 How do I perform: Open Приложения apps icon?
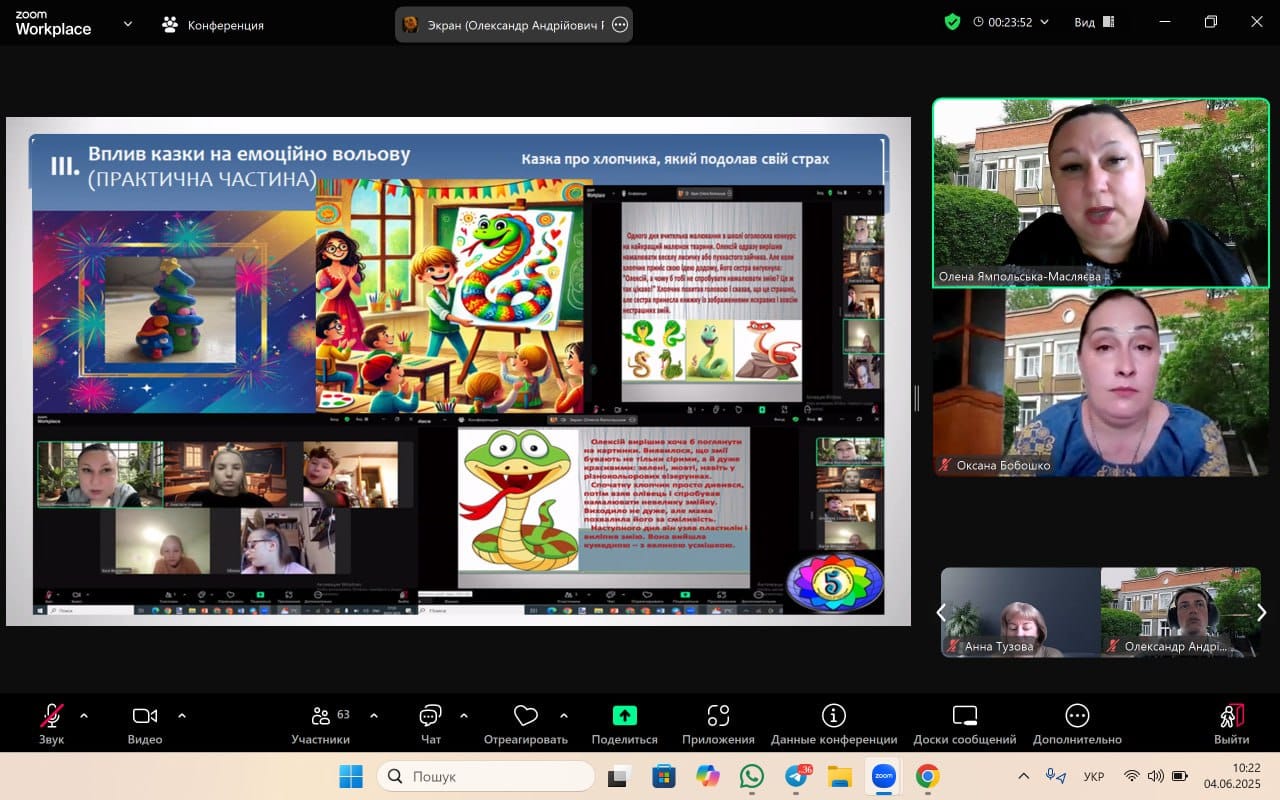coord(718,716)
